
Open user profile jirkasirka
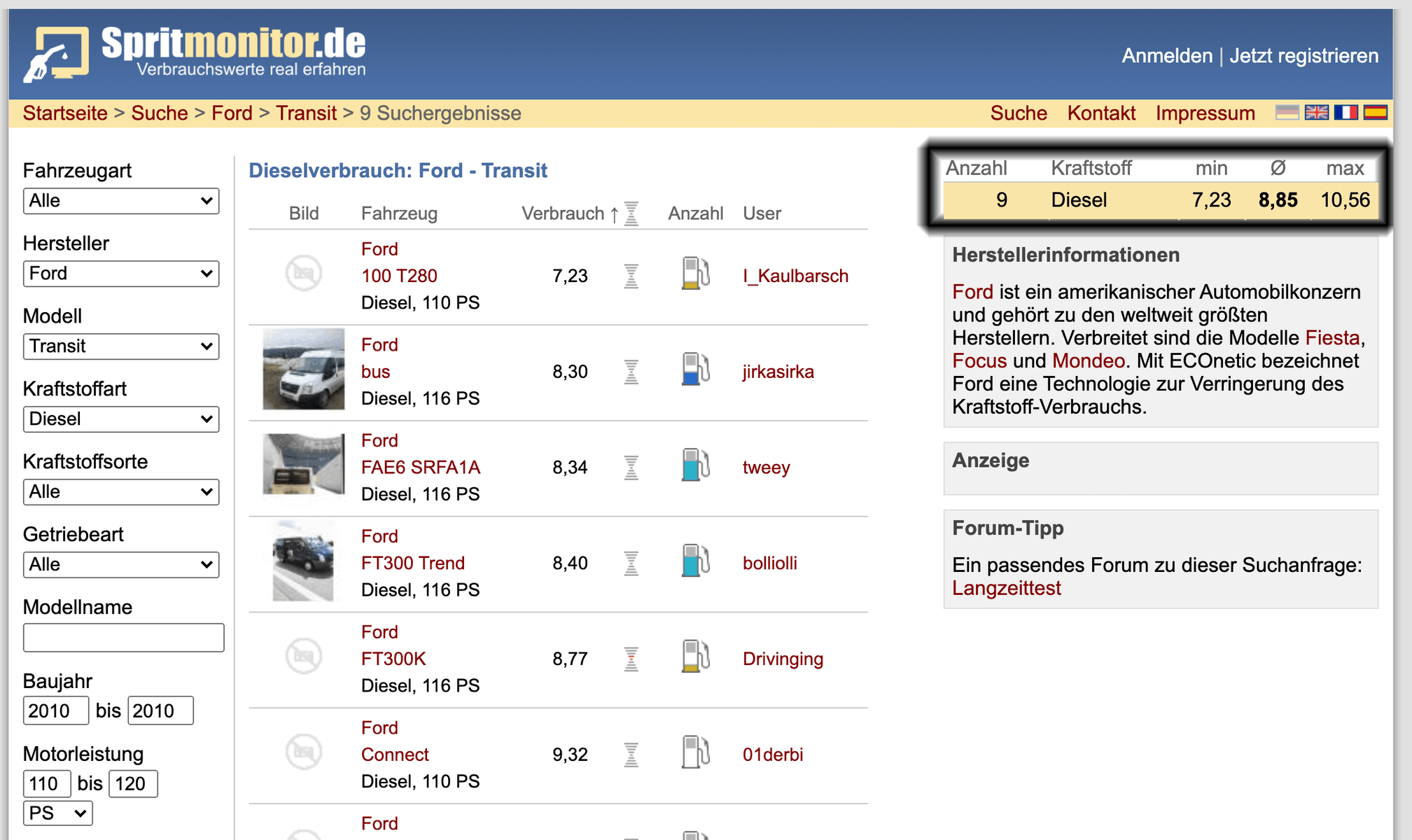[x=778, y=372]
